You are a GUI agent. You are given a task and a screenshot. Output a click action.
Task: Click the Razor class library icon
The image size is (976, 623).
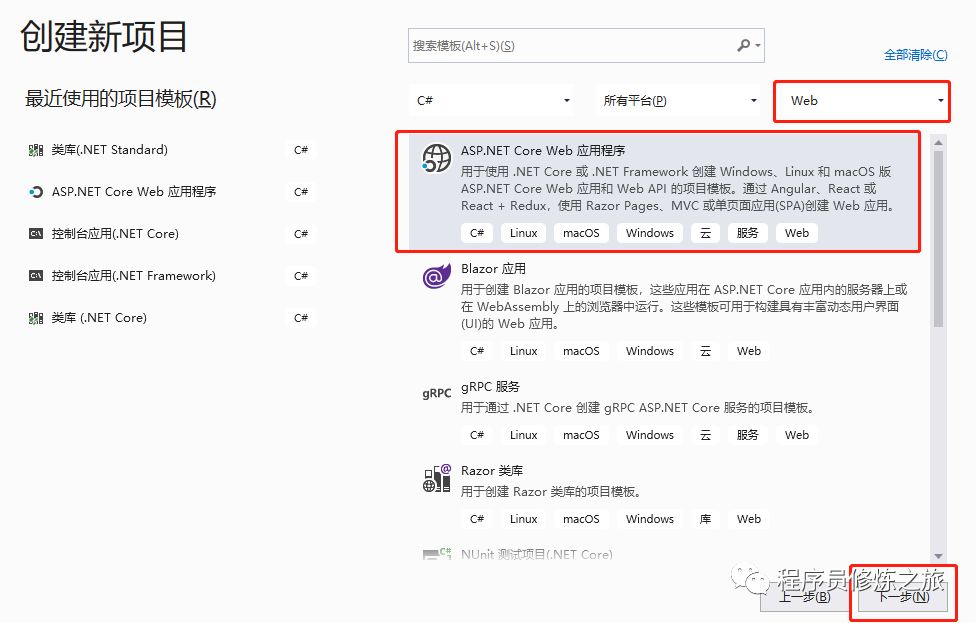click(436, 479)
